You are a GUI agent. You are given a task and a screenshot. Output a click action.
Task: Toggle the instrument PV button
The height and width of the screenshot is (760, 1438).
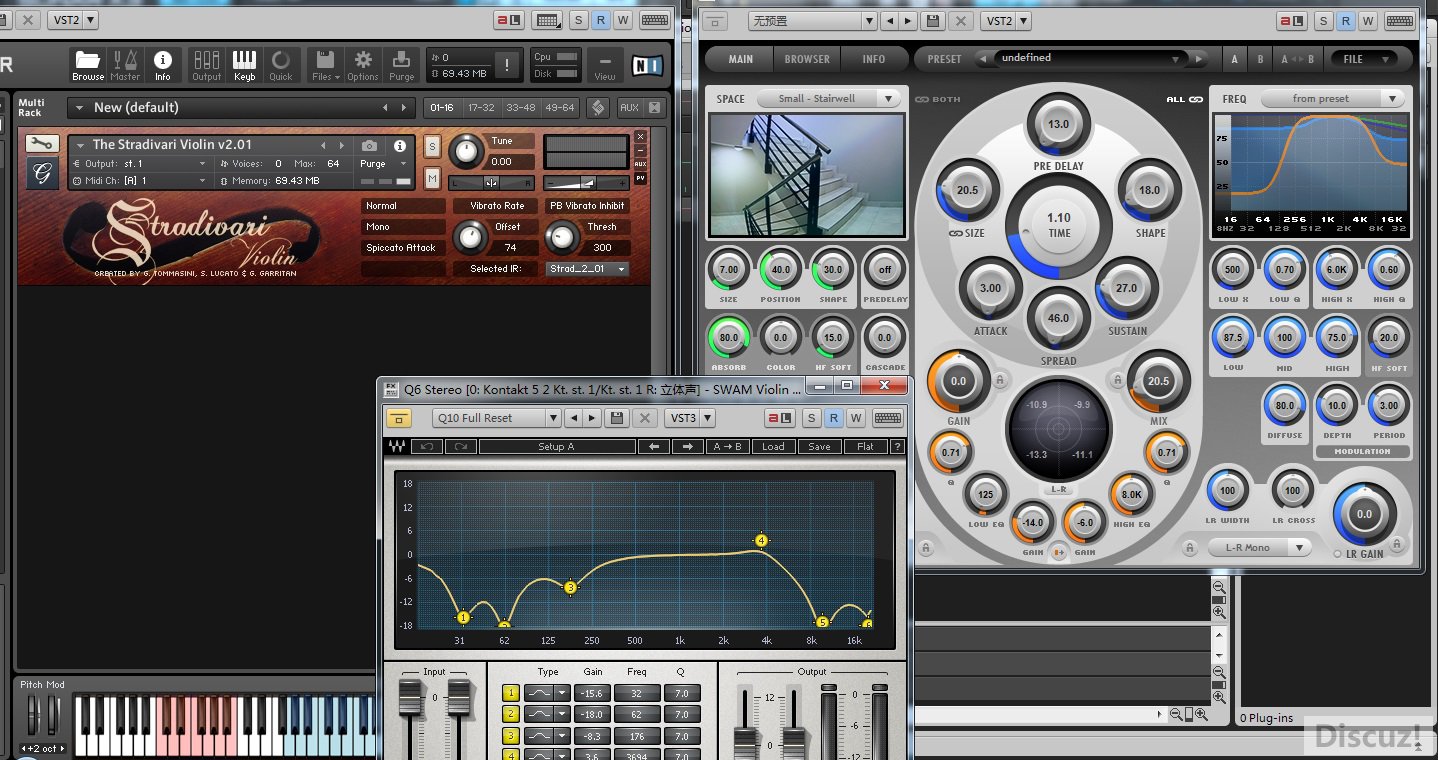pyautogui.click(x=641, y=178)
